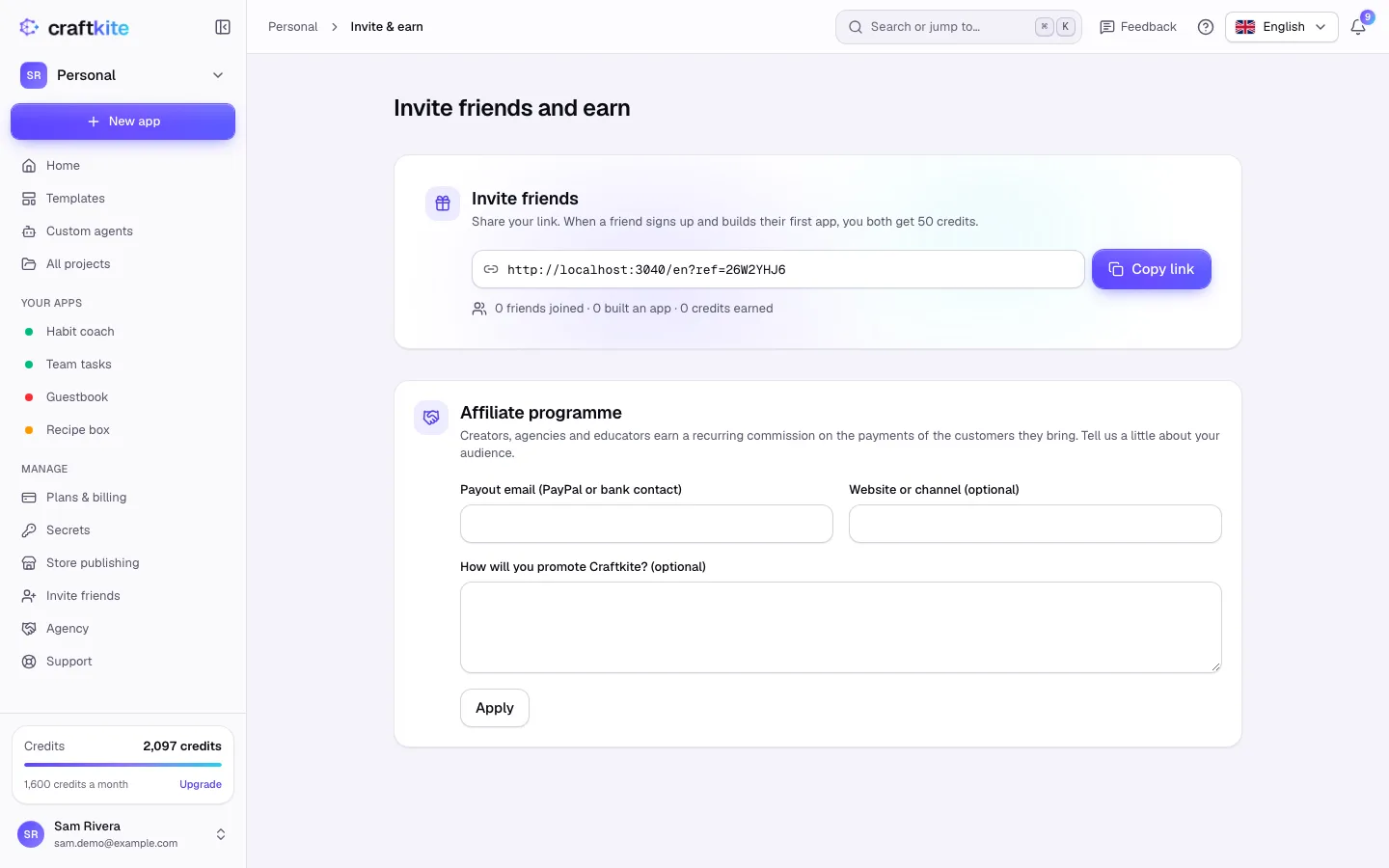This screenshot has width=1389, height=868.
Task: Open the notifications bell
Action: tap(1358, 27)
